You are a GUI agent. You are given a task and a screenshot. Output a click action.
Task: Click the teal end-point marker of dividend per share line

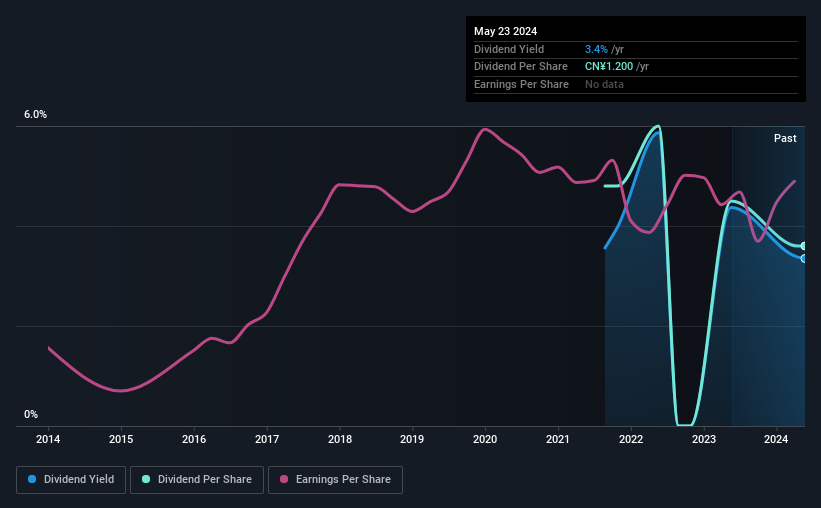point(803,246)
